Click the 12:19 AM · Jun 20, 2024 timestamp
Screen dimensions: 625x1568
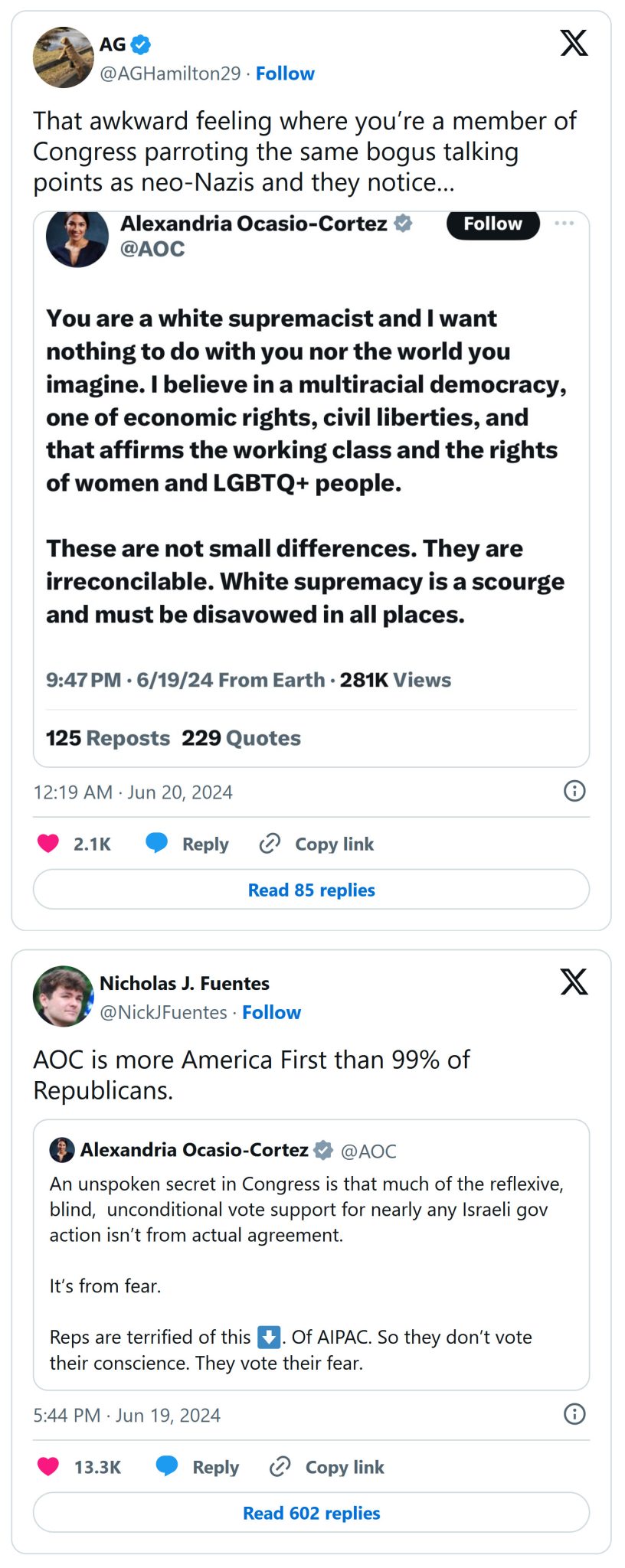point(133,792)
